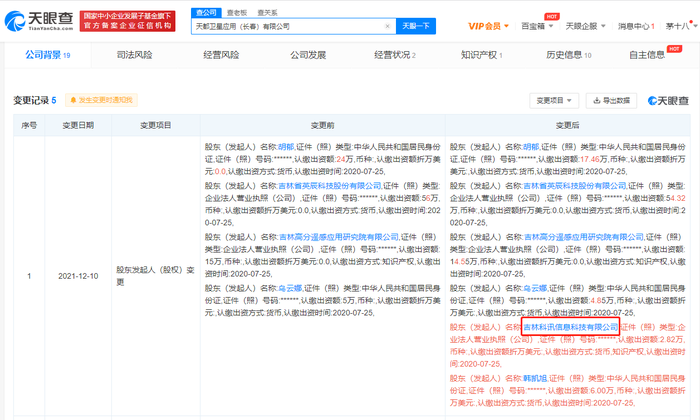Click the Tianyancha watermark logo beside export
Image resolution: width=700 pixels, height=420 pixels.
(668, 101)
